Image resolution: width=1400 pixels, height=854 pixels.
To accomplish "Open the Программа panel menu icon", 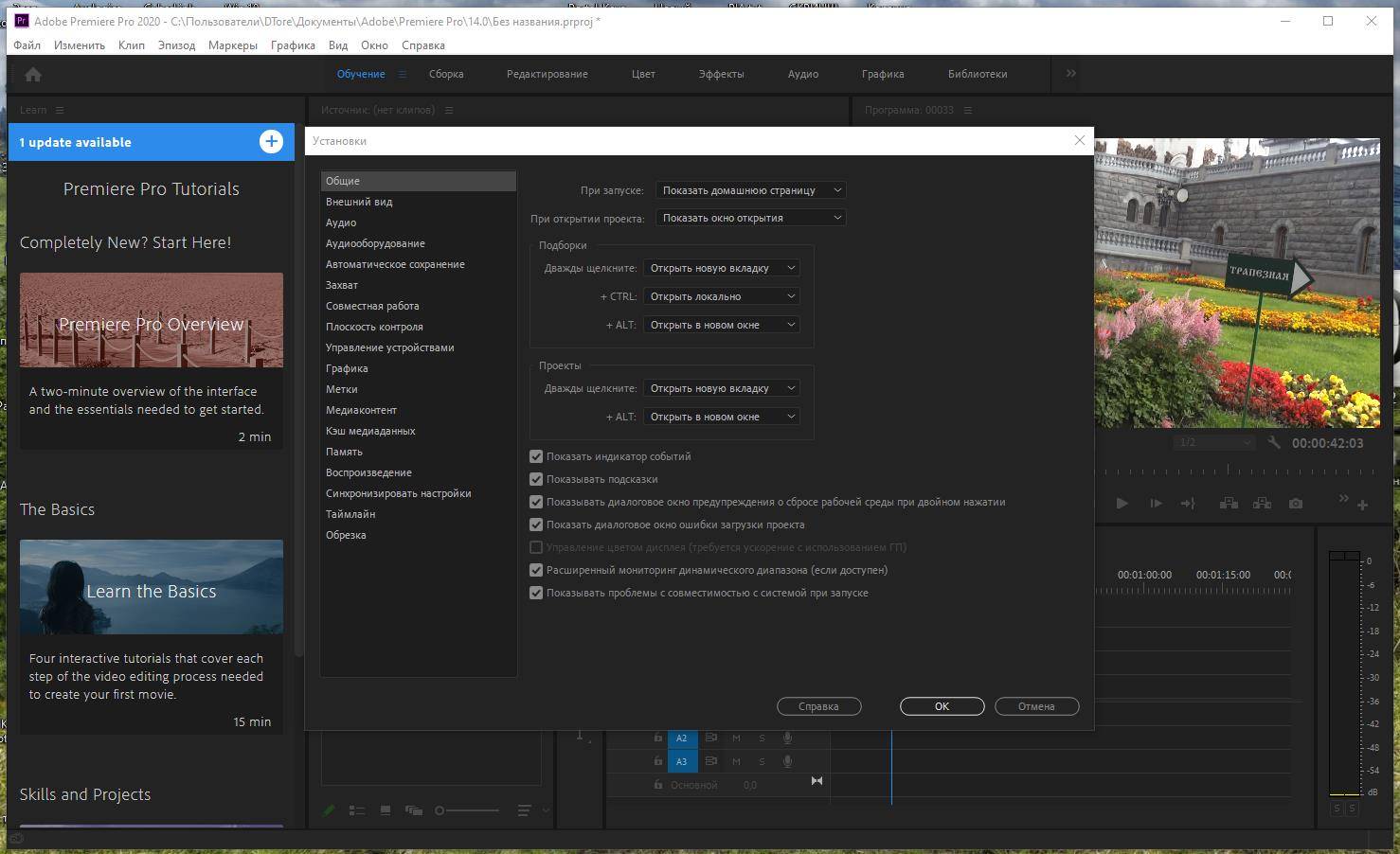I will point(968,110).
